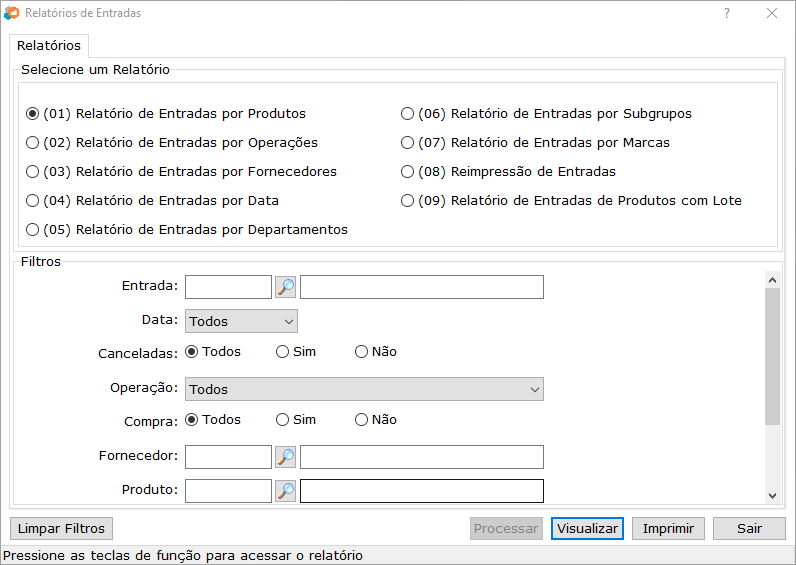The image size is (796, 565).
Task: Click the Produto search magnifier icon
Action: 286,491
